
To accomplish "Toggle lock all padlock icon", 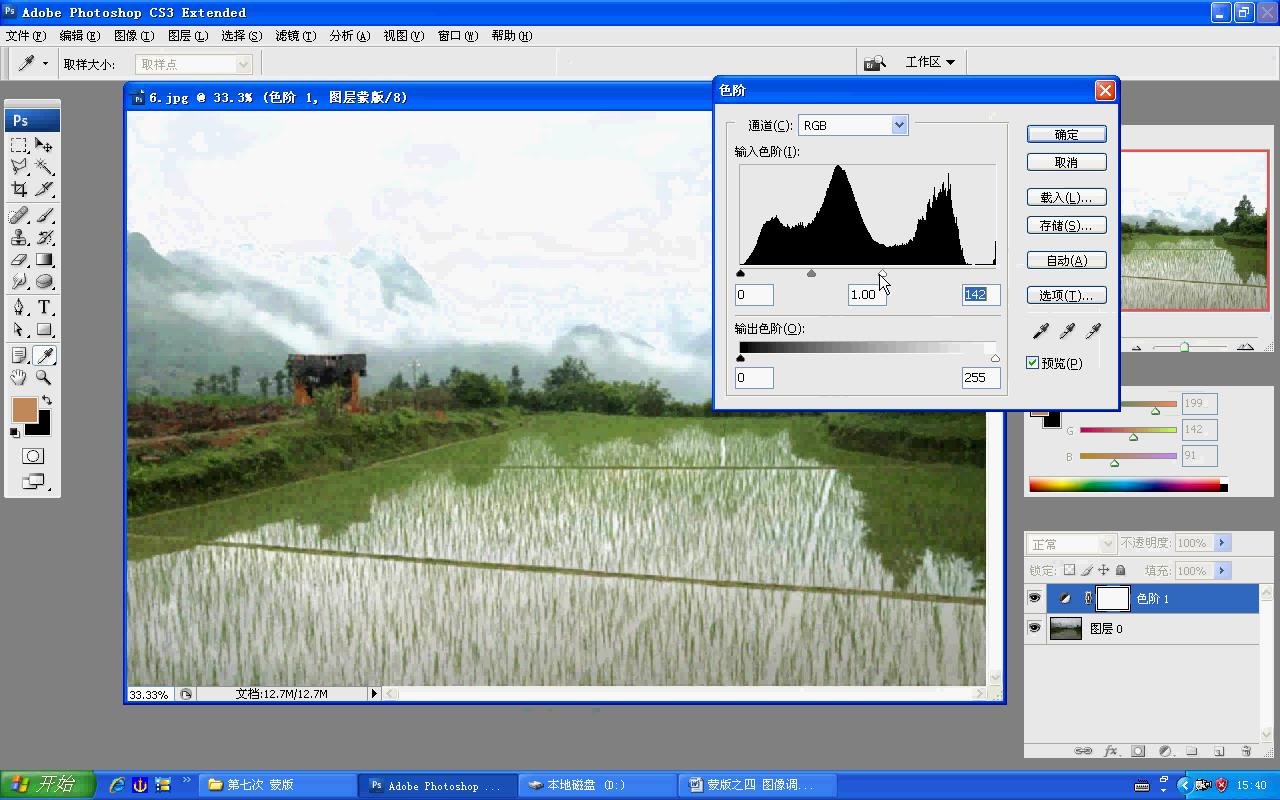I will pyautogui.click(x=1120, y=570).
